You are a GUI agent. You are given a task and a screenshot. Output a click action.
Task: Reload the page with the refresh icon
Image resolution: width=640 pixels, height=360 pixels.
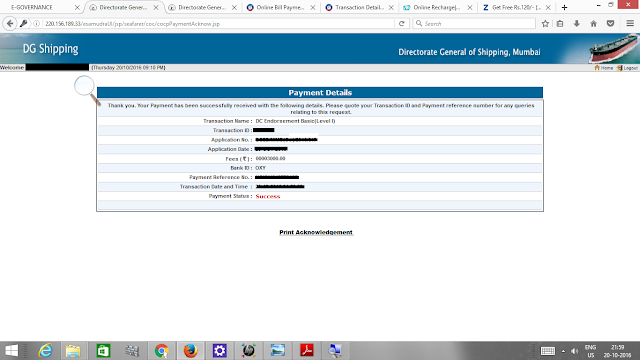(x=402, y=24)
